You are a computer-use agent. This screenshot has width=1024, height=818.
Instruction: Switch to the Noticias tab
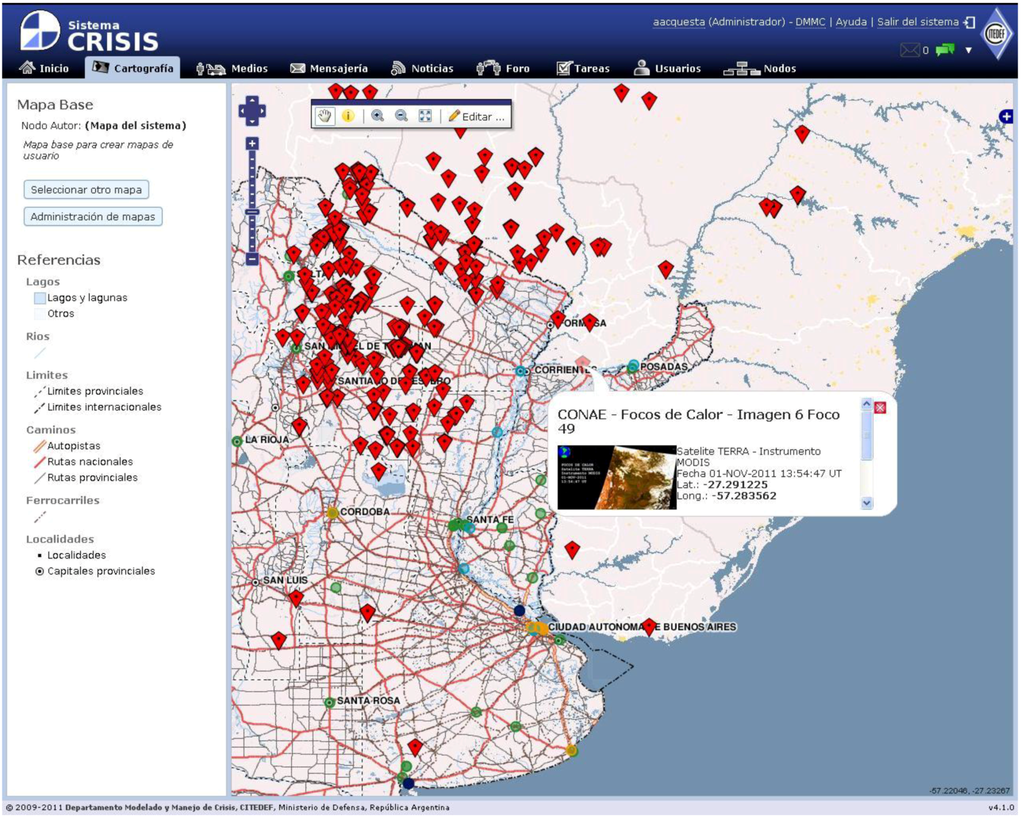click(x=422, y=69)
